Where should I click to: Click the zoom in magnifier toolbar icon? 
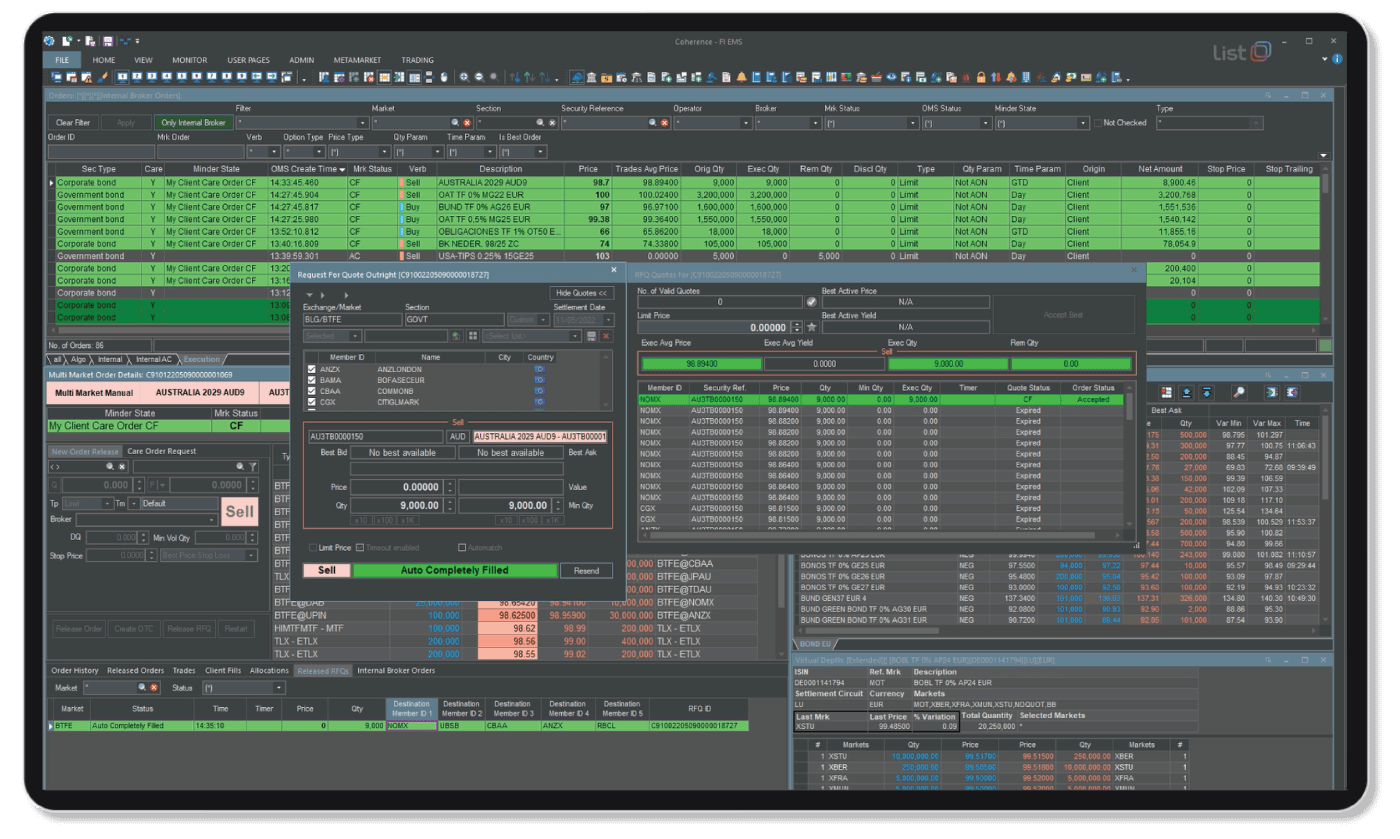pyautogui.click(x=464, y=77)
